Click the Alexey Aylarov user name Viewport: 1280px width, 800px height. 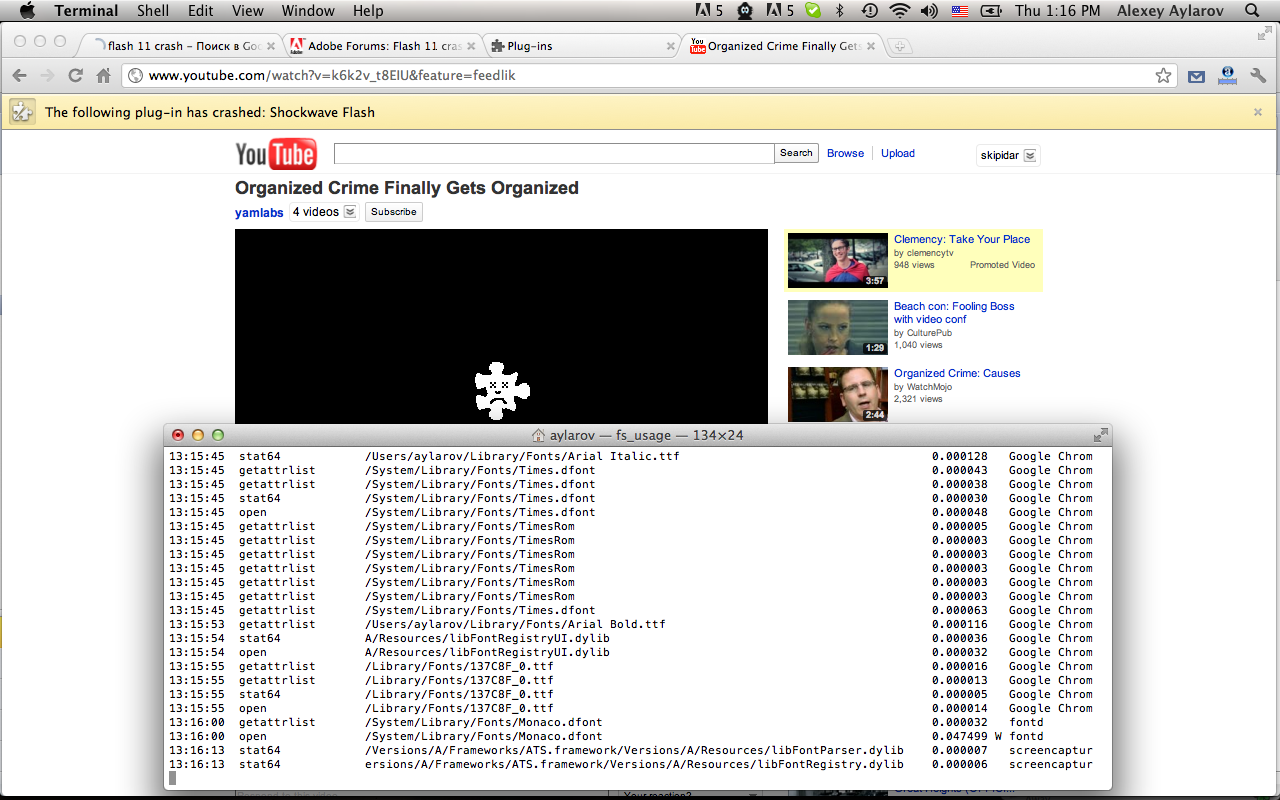1172,11
